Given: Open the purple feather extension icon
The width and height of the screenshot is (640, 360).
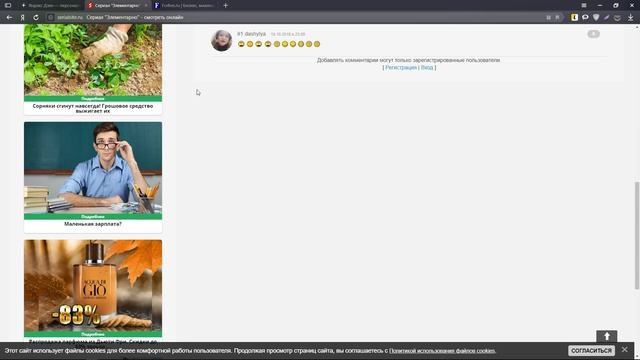Looking at the screenshot, I should (607, 17).
